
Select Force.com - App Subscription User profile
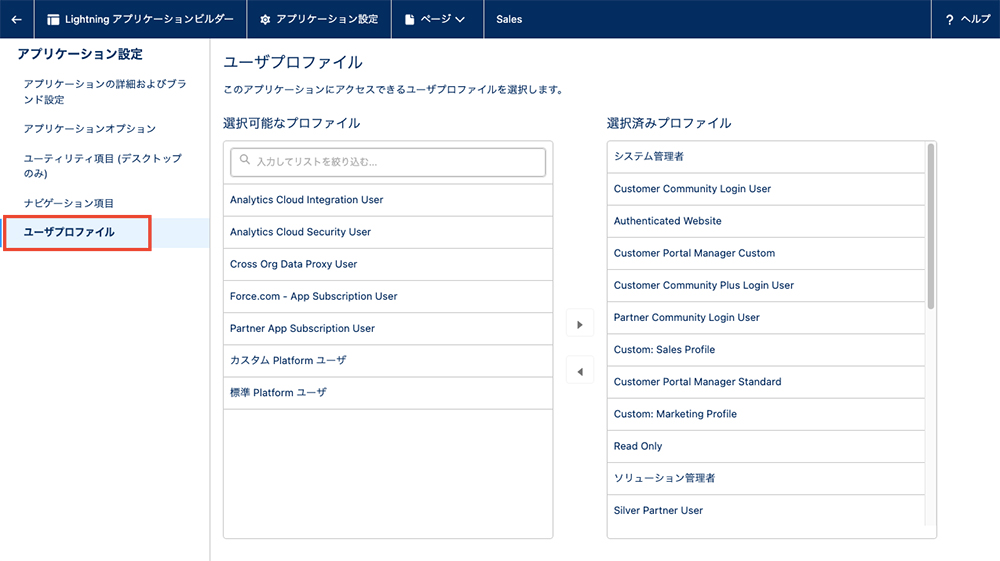click(388, 296)
